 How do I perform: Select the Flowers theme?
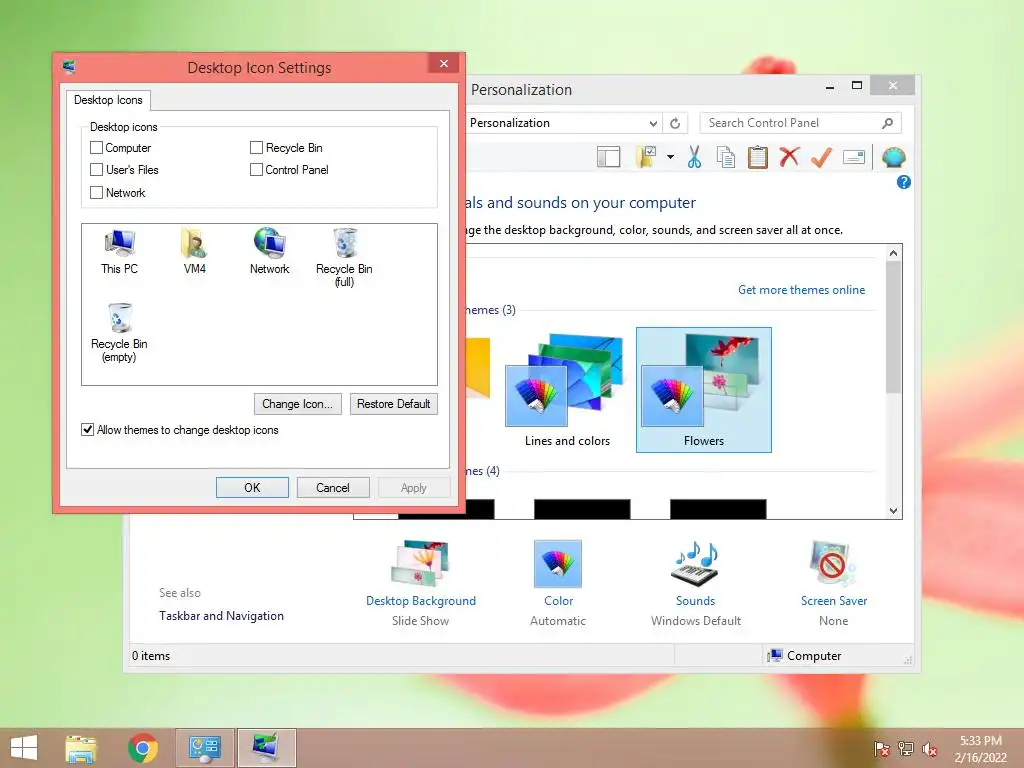click(x=704, y=390)
